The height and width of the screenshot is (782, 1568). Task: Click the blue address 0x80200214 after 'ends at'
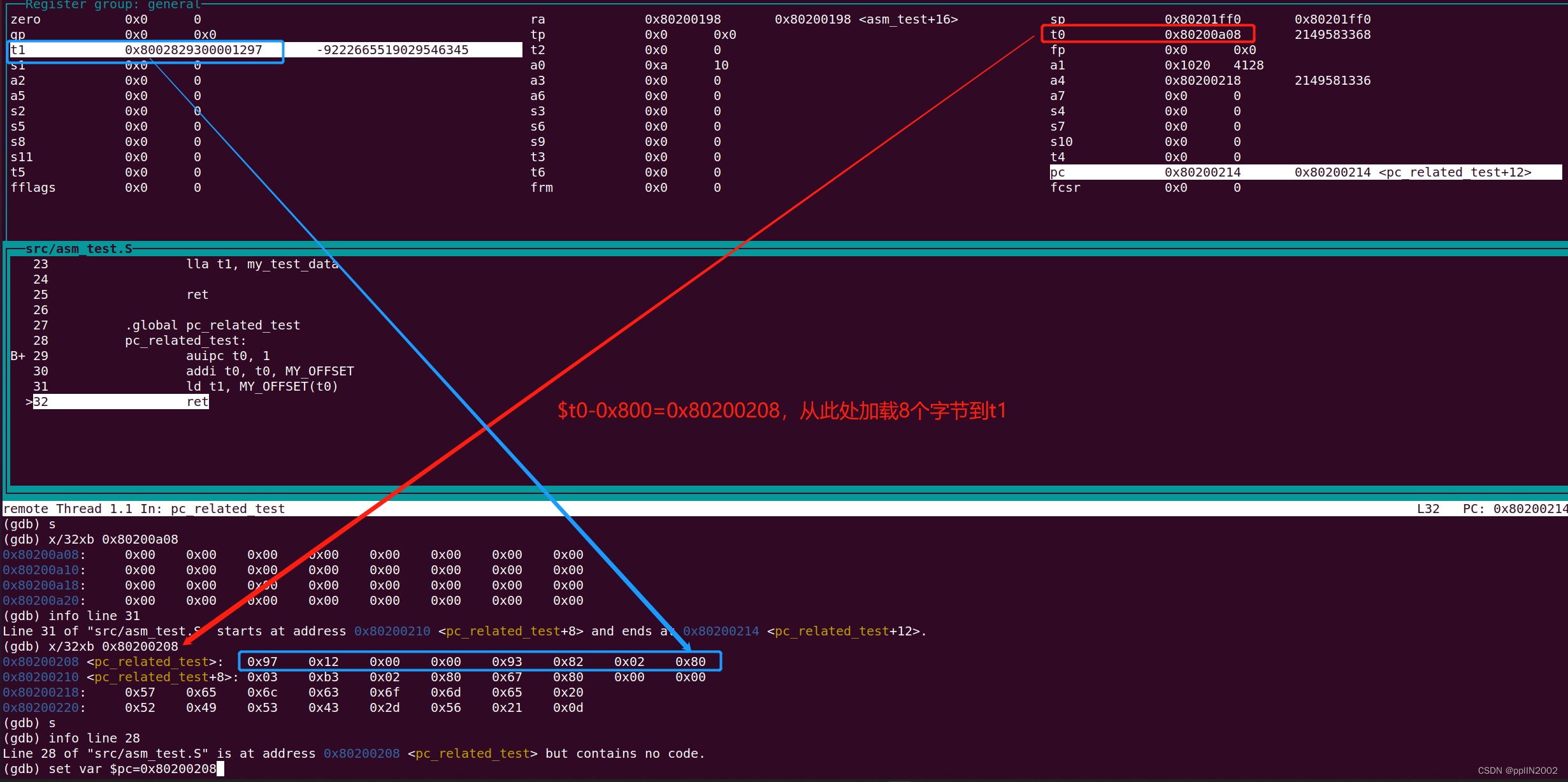coord(721,631)
